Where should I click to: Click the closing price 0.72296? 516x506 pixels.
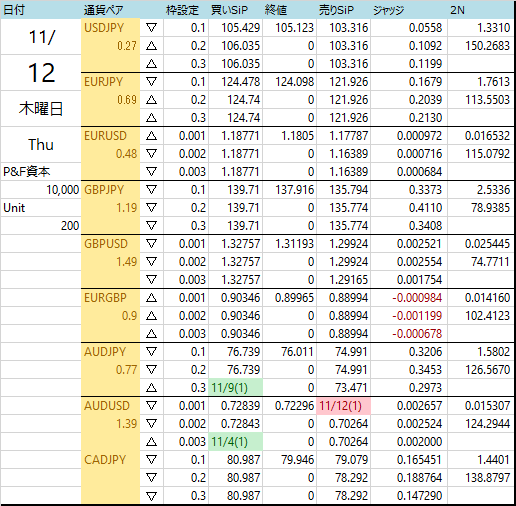tap(295, 406)
